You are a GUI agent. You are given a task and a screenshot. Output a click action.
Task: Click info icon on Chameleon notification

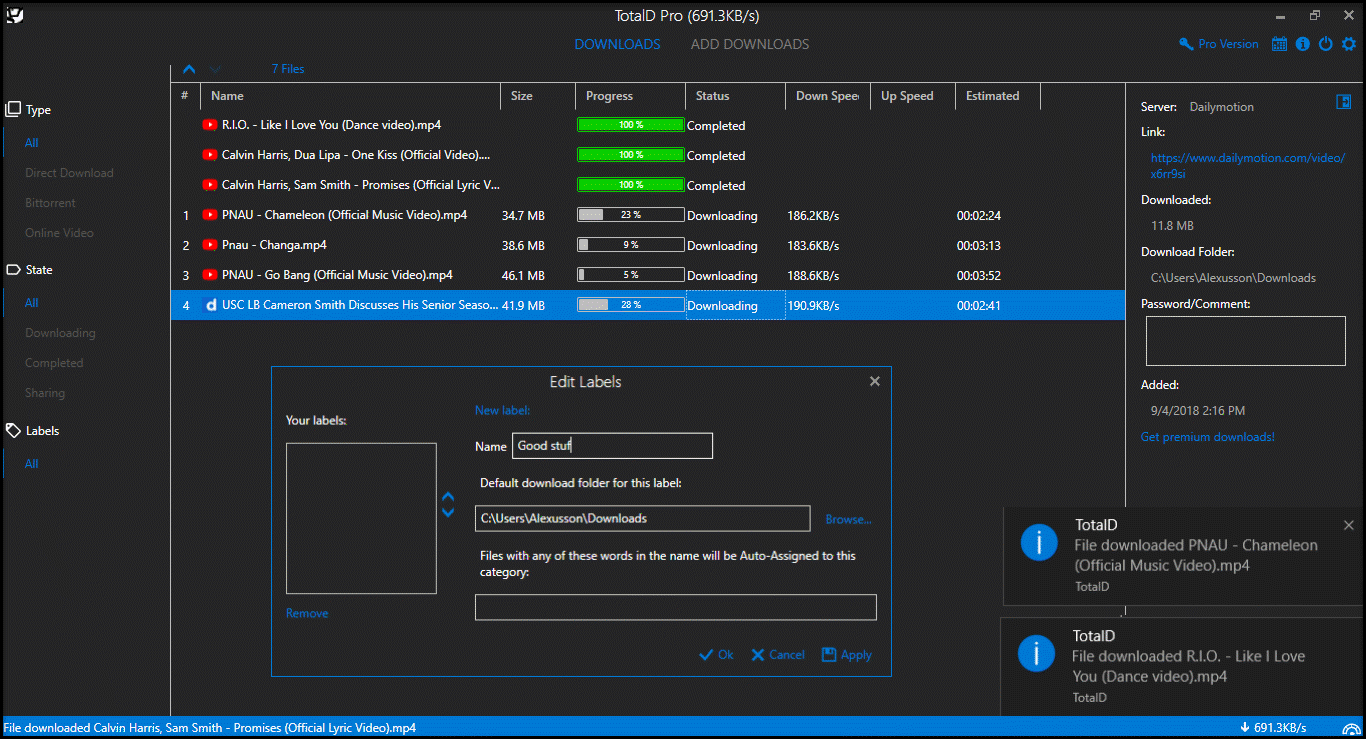pos(1039,542)
